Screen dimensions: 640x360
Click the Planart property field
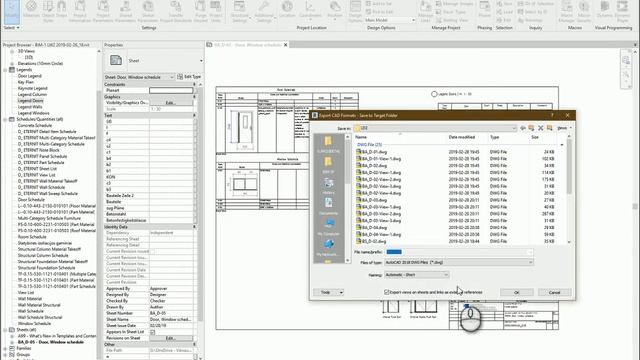coord(171,91)
